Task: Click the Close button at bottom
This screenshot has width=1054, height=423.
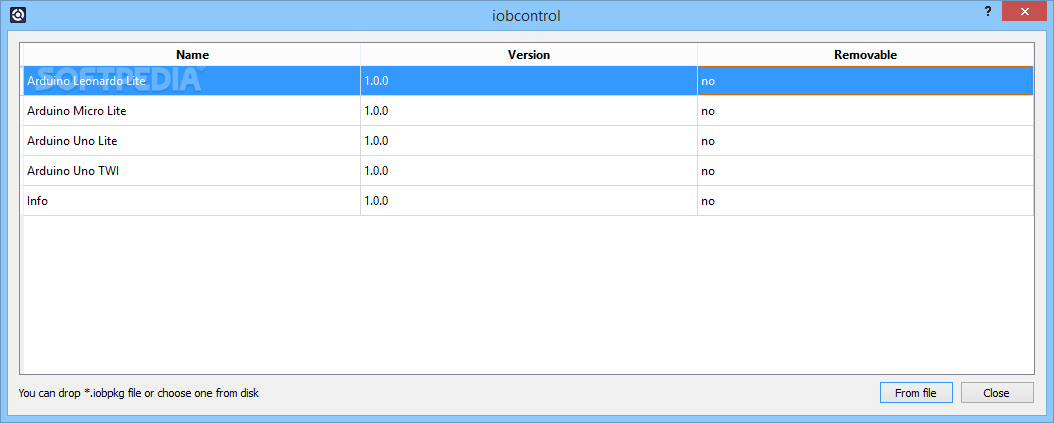Action: [996, 393]
